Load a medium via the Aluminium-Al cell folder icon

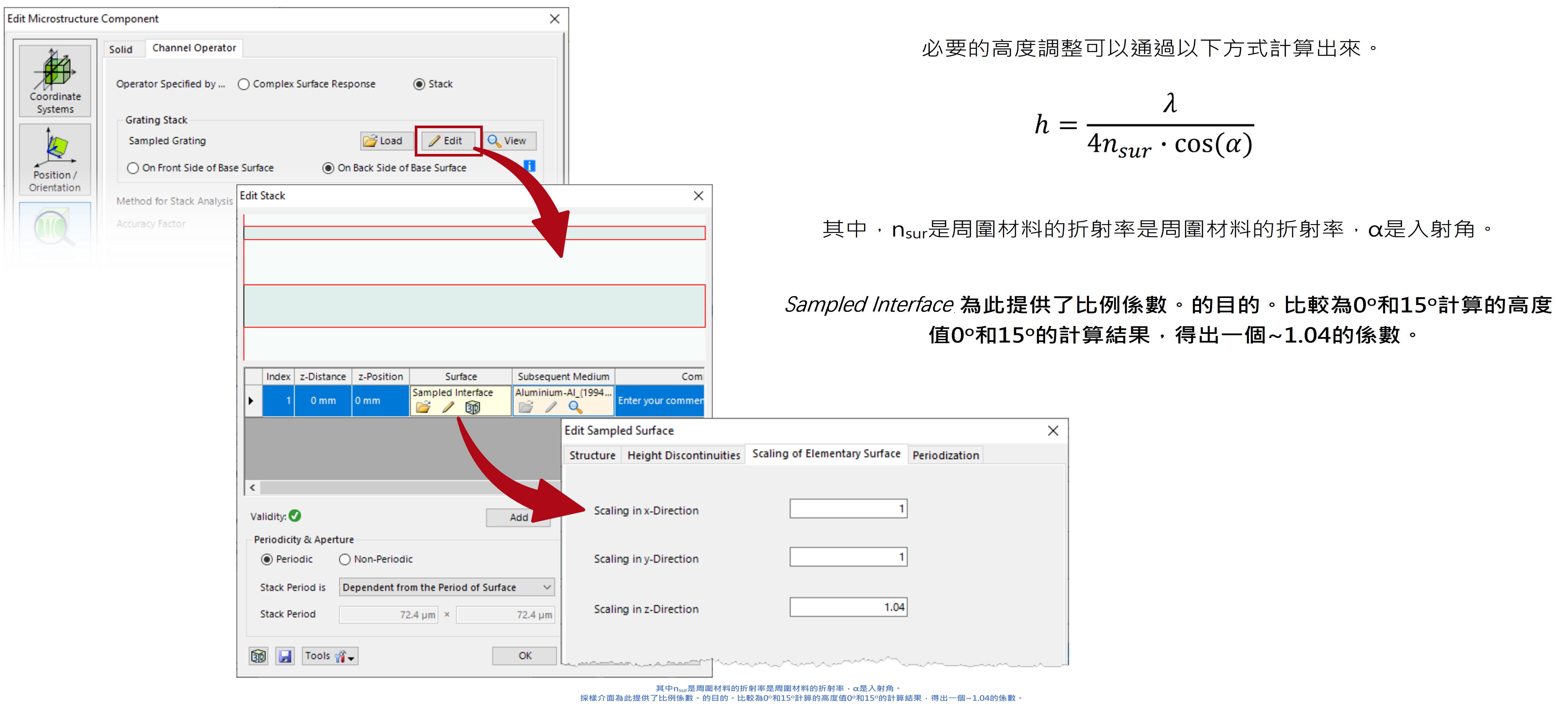526,407
